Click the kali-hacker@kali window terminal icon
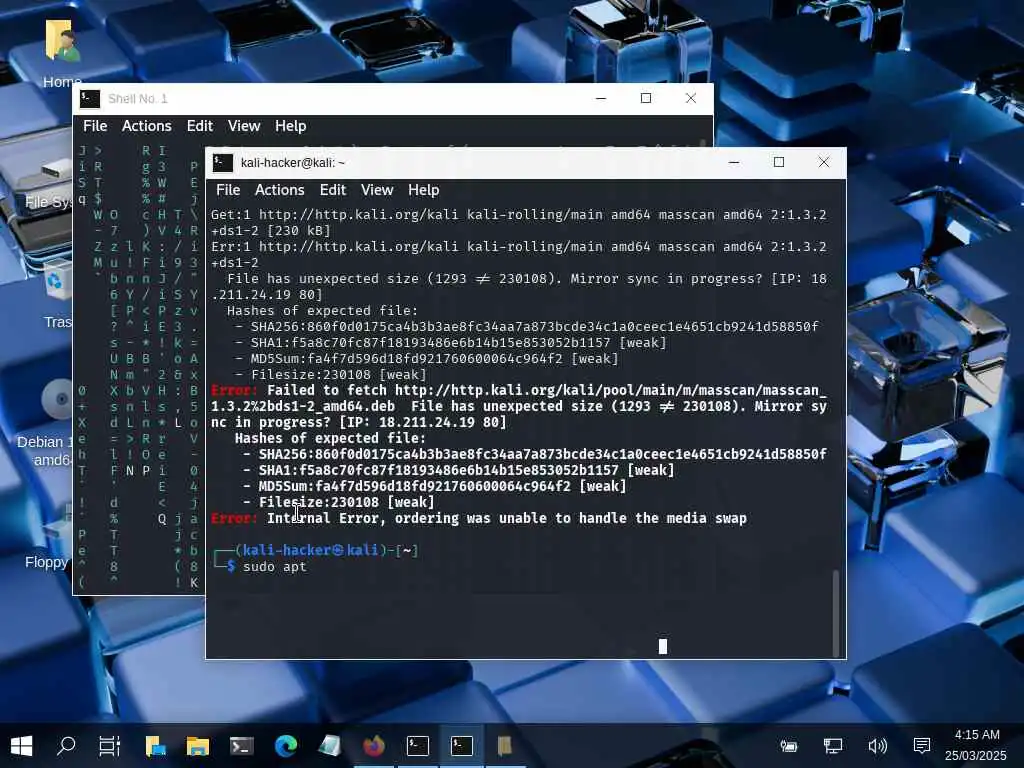This screenshot has width=1024, height=768. click(223, 163)
